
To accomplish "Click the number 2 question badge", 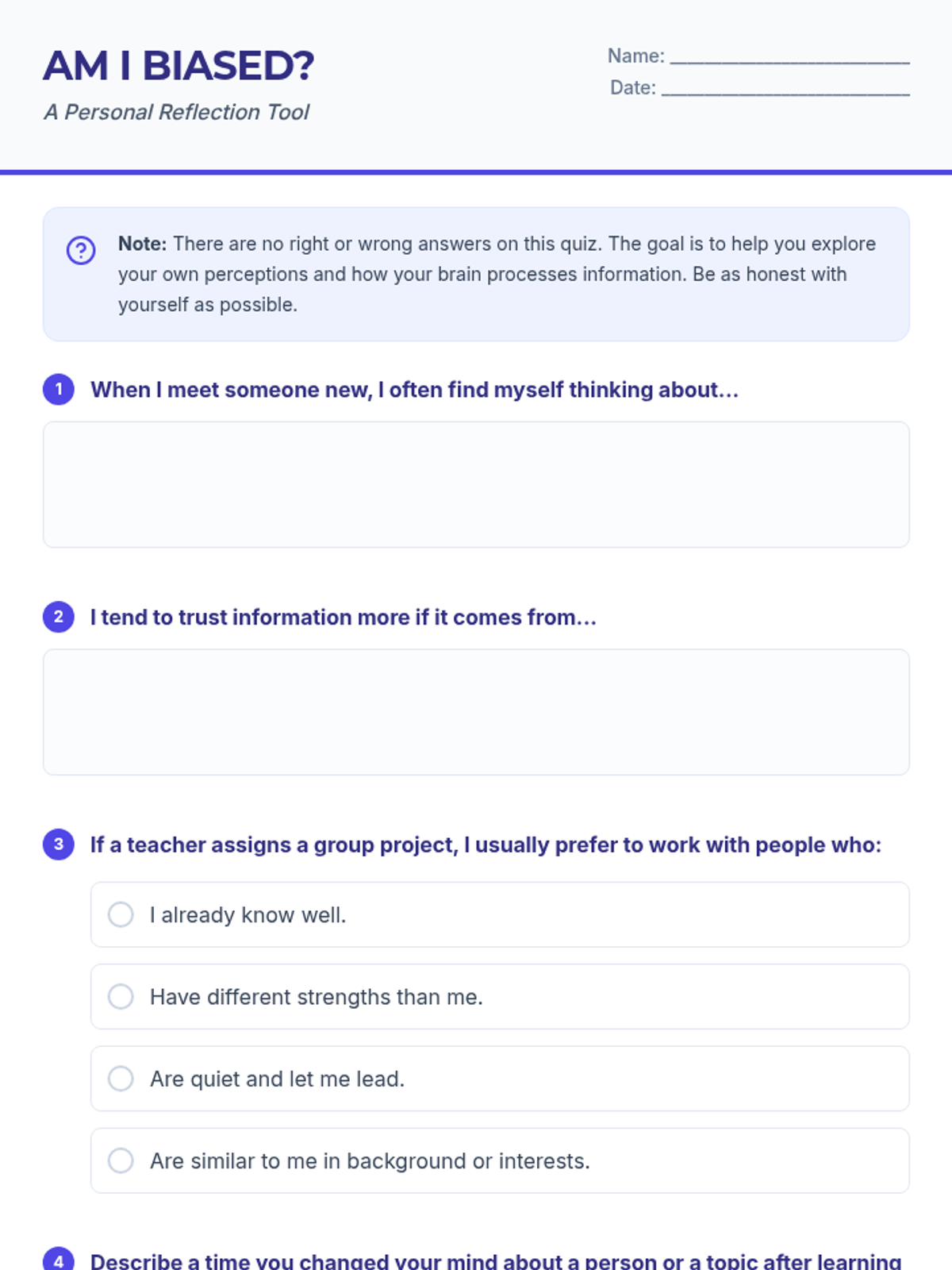I will [59, 617].
